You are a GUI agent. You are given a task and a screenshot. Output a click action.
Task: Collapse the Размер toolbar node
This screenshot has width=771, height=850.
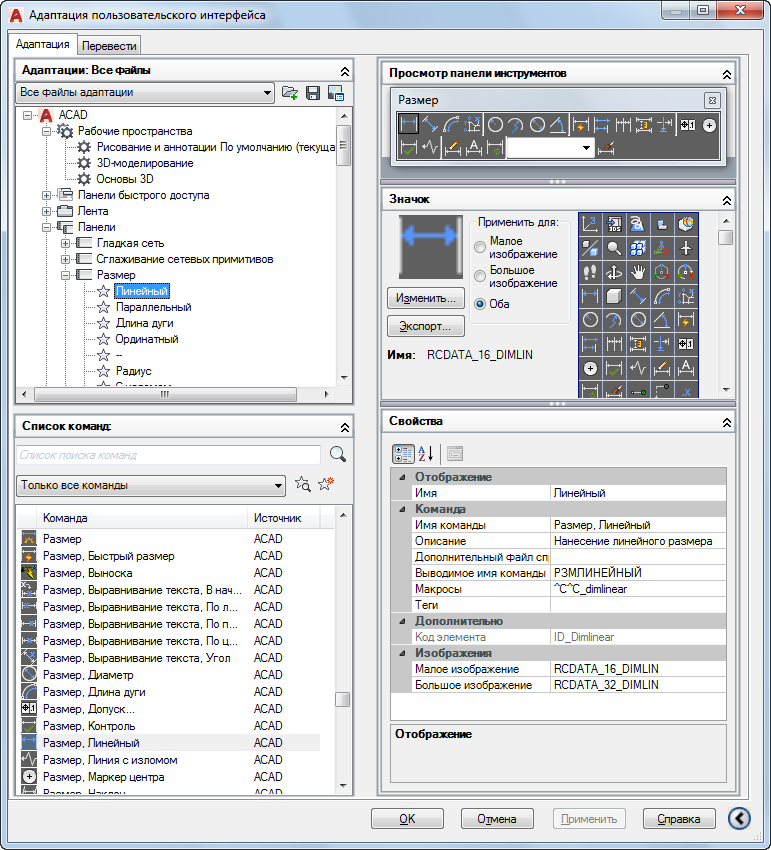click(x=66, y=275)
